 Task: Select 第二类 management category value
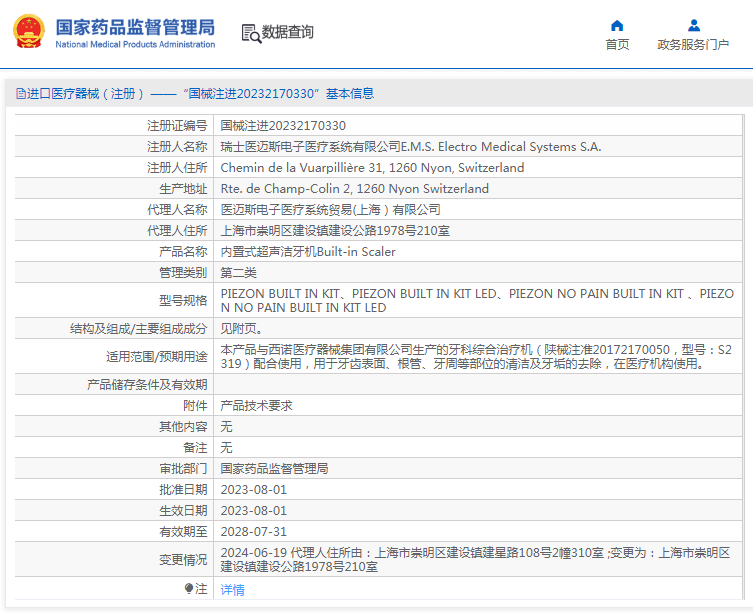(x=238, y=273)
